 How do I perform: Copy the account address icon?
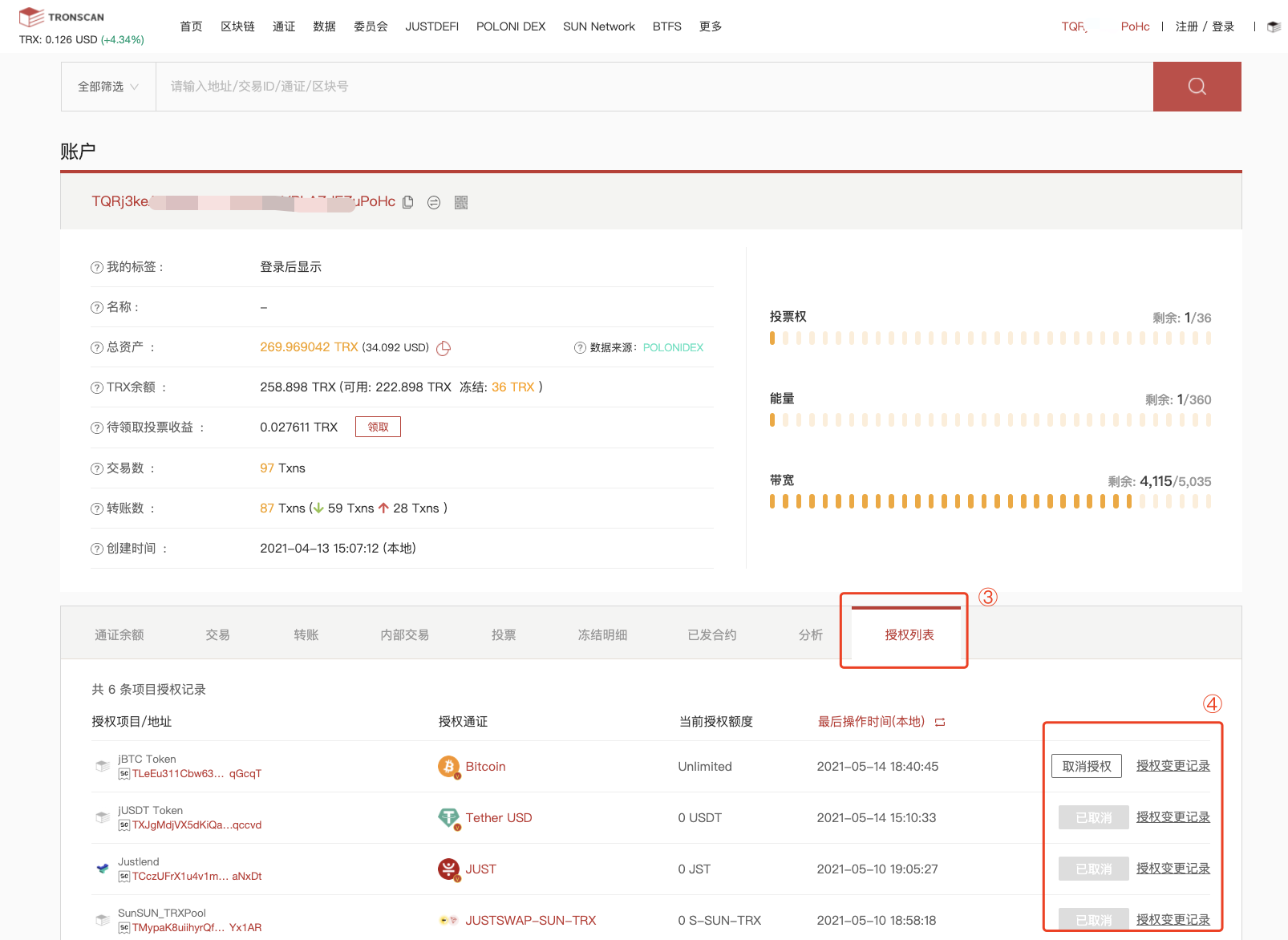pyautogui.click(x=407, y=202)
